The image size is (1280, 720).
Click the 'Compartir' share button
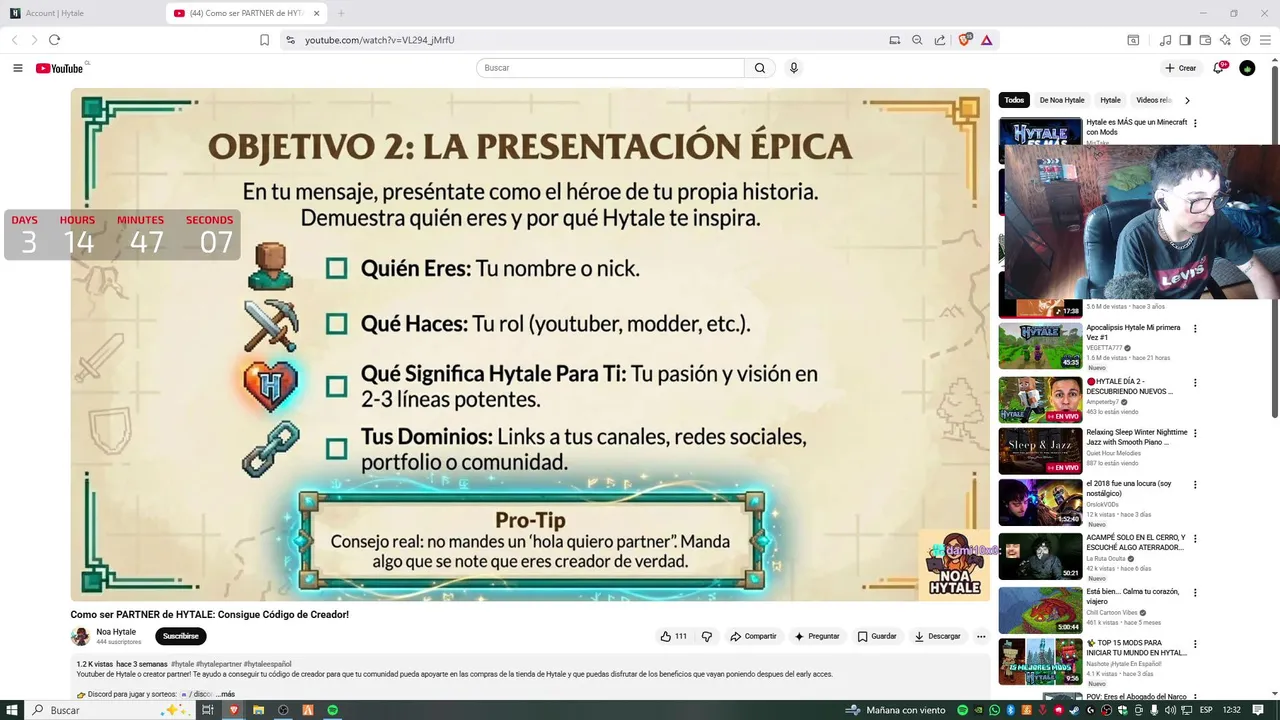[x=753, y=636]
